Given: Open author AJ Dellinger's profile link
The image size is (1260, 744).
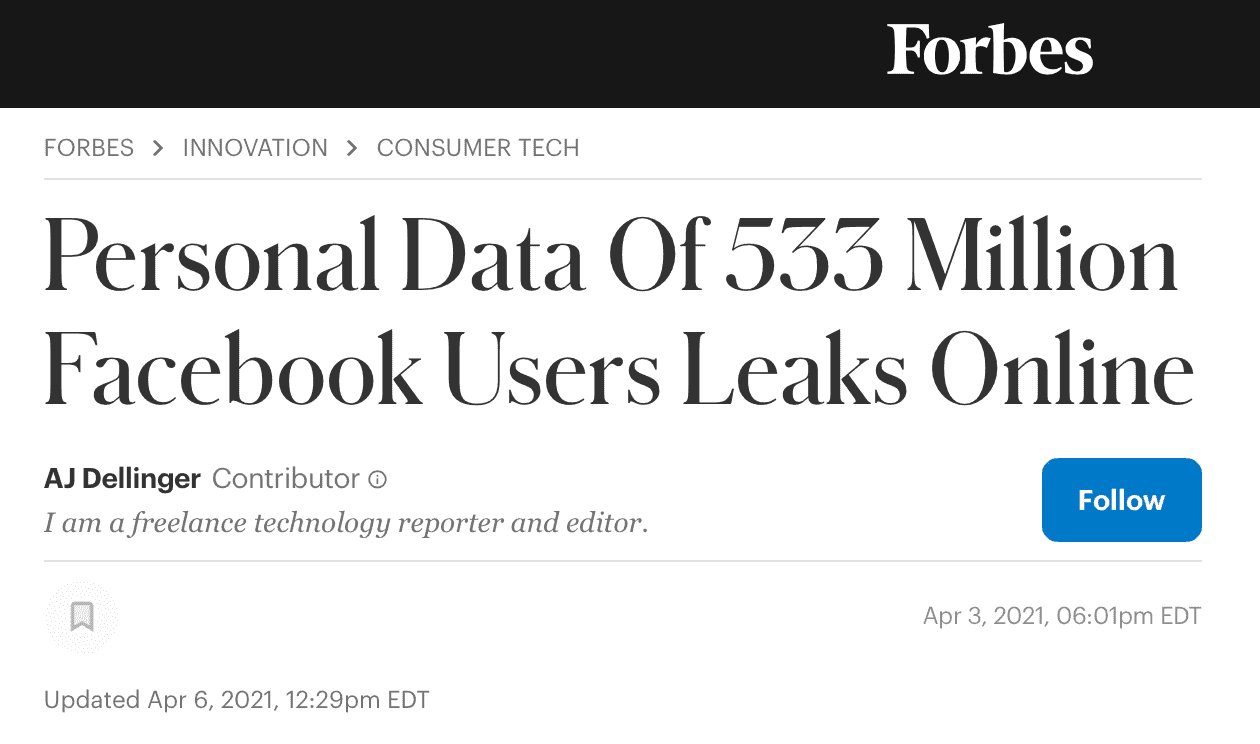Looking at the screenshot, I should 123,479.
